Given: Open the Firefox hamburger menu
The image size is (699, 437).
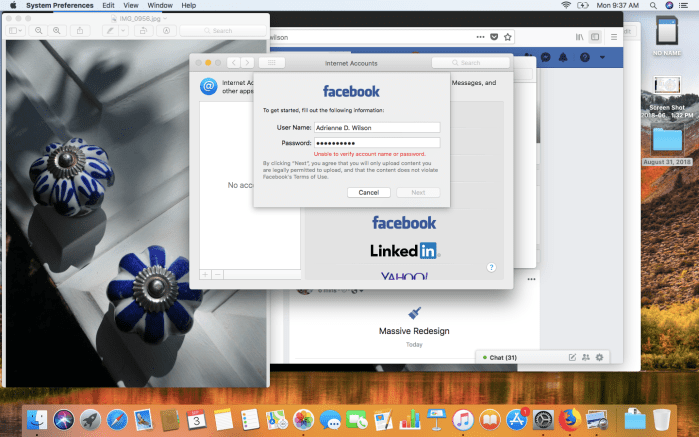Looking at the screenshot, I should coord(613,37).
